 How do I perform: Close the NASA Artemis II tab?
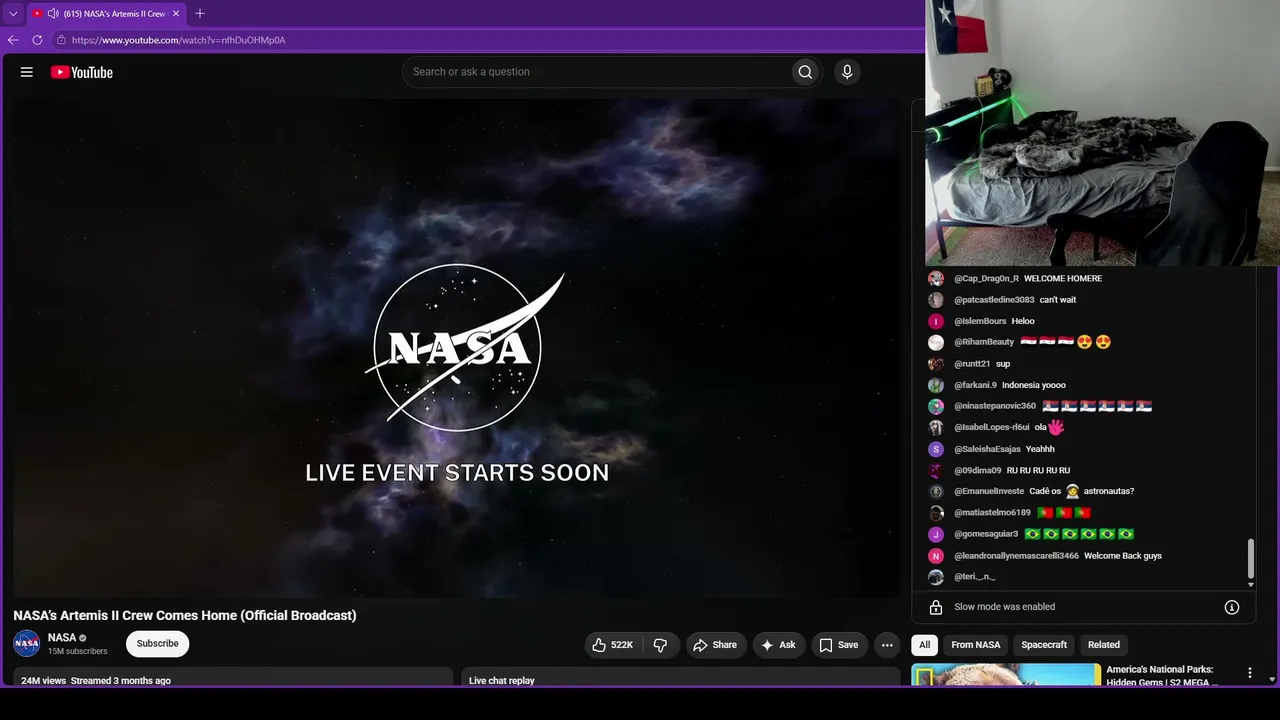pos(176,14)
